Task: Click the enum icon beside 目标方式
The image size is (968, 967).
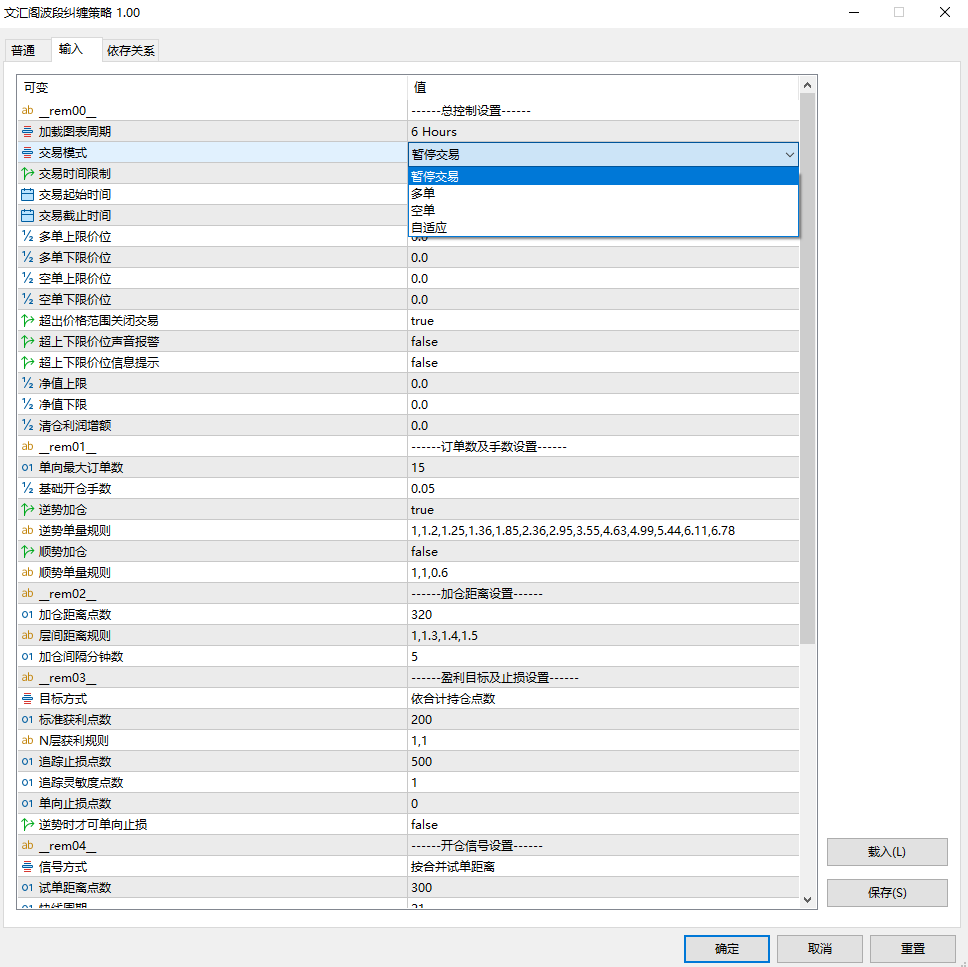Action: (x=28, y=699)
